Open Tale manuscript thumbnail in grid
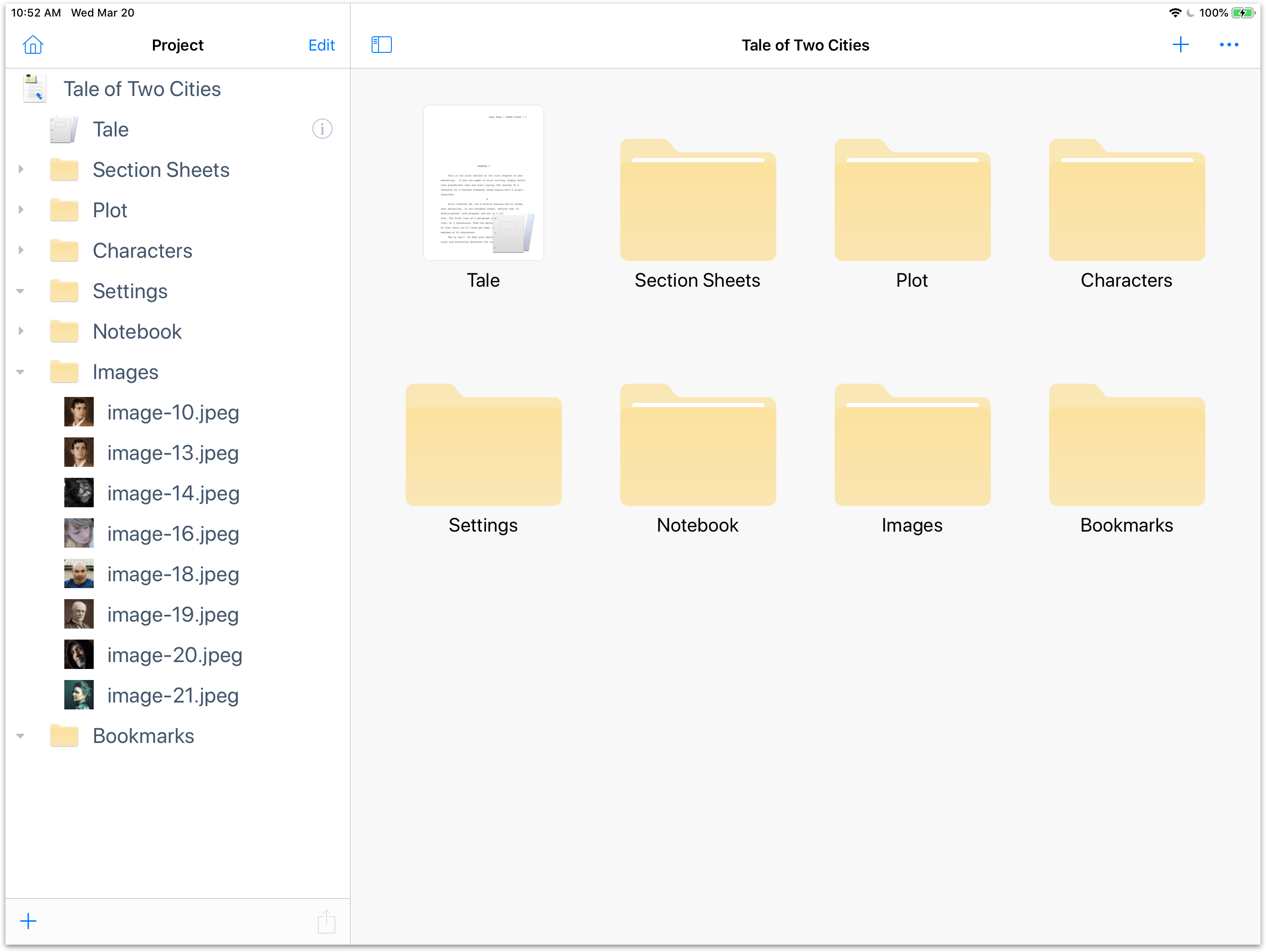Image resolution: width=1266 pixels, height=952 pixels. 483,182
